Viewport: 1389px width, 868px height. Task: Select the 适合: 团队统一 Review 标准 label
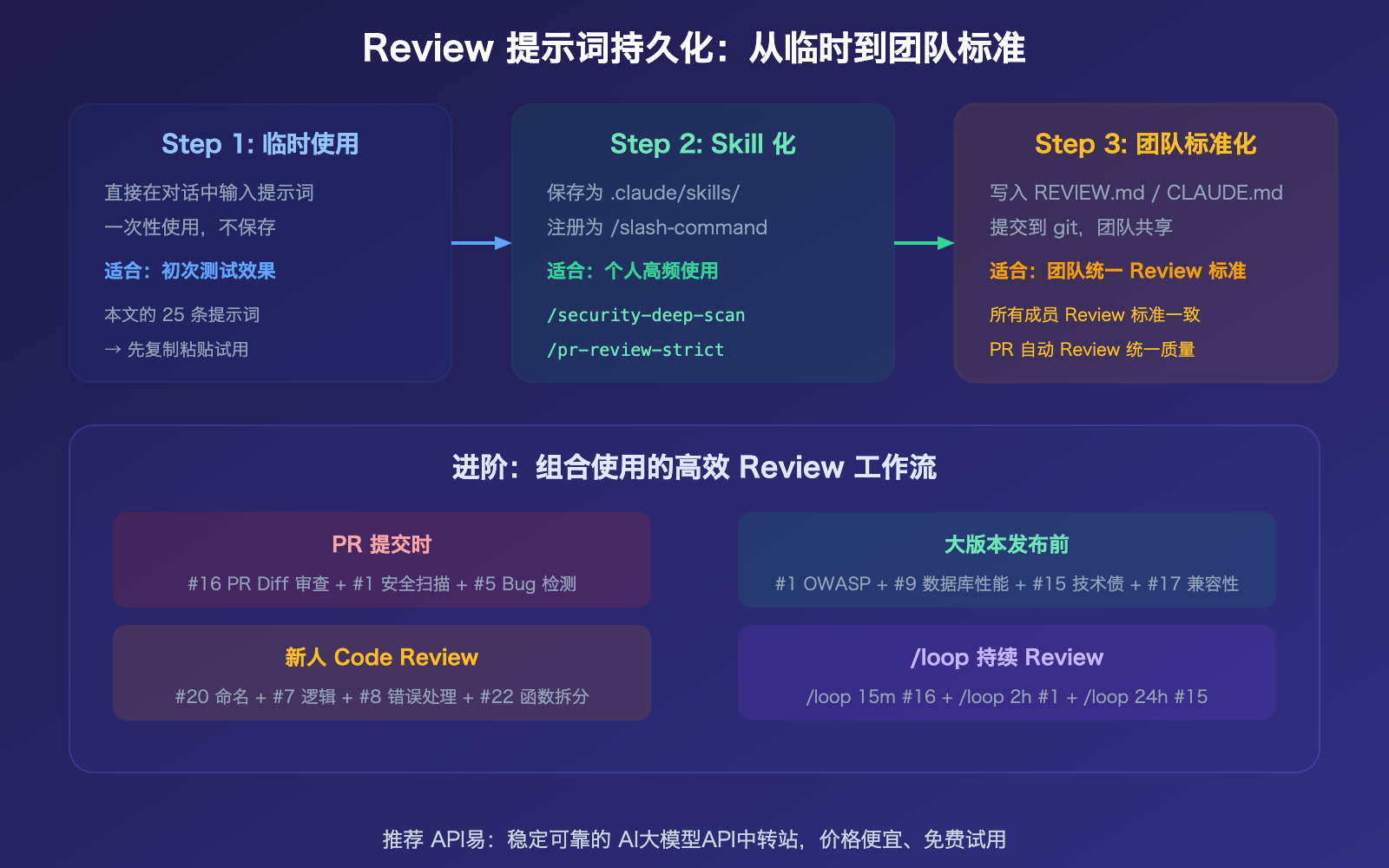point(1118,271)
